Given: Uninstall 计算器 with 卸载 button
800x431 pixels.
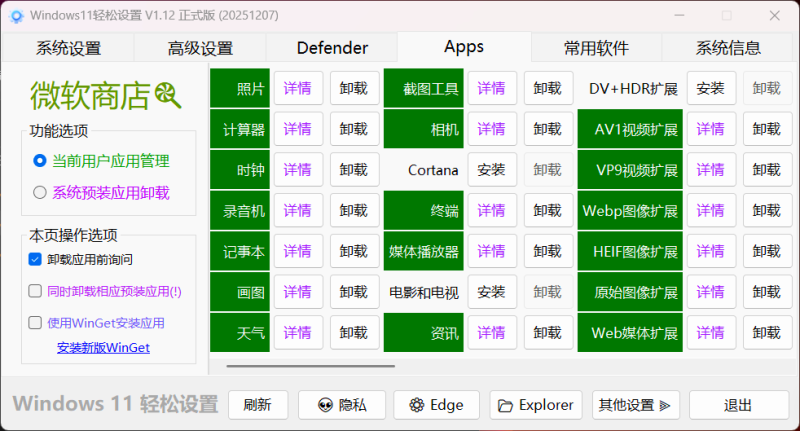Looking at the screenshot, I should coord(354,129).
